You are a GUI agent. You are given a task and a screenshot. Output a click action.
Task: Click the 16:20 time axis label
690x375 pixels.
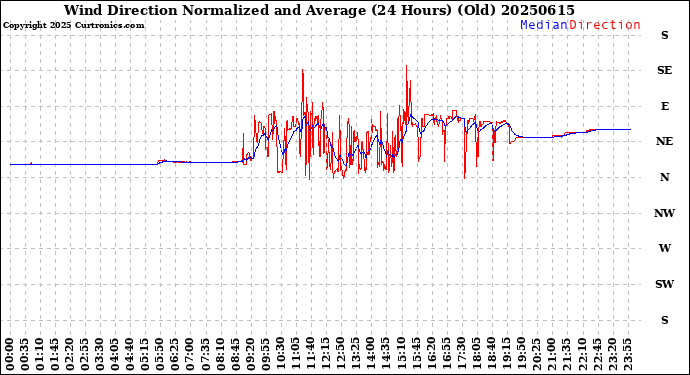tap(431, 354)
